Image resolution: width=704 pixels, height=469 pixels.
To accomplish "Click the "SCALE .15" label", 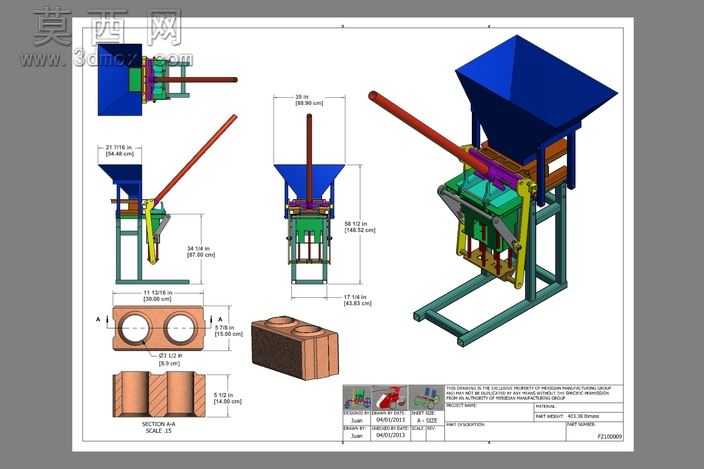I will pos(158,431).
